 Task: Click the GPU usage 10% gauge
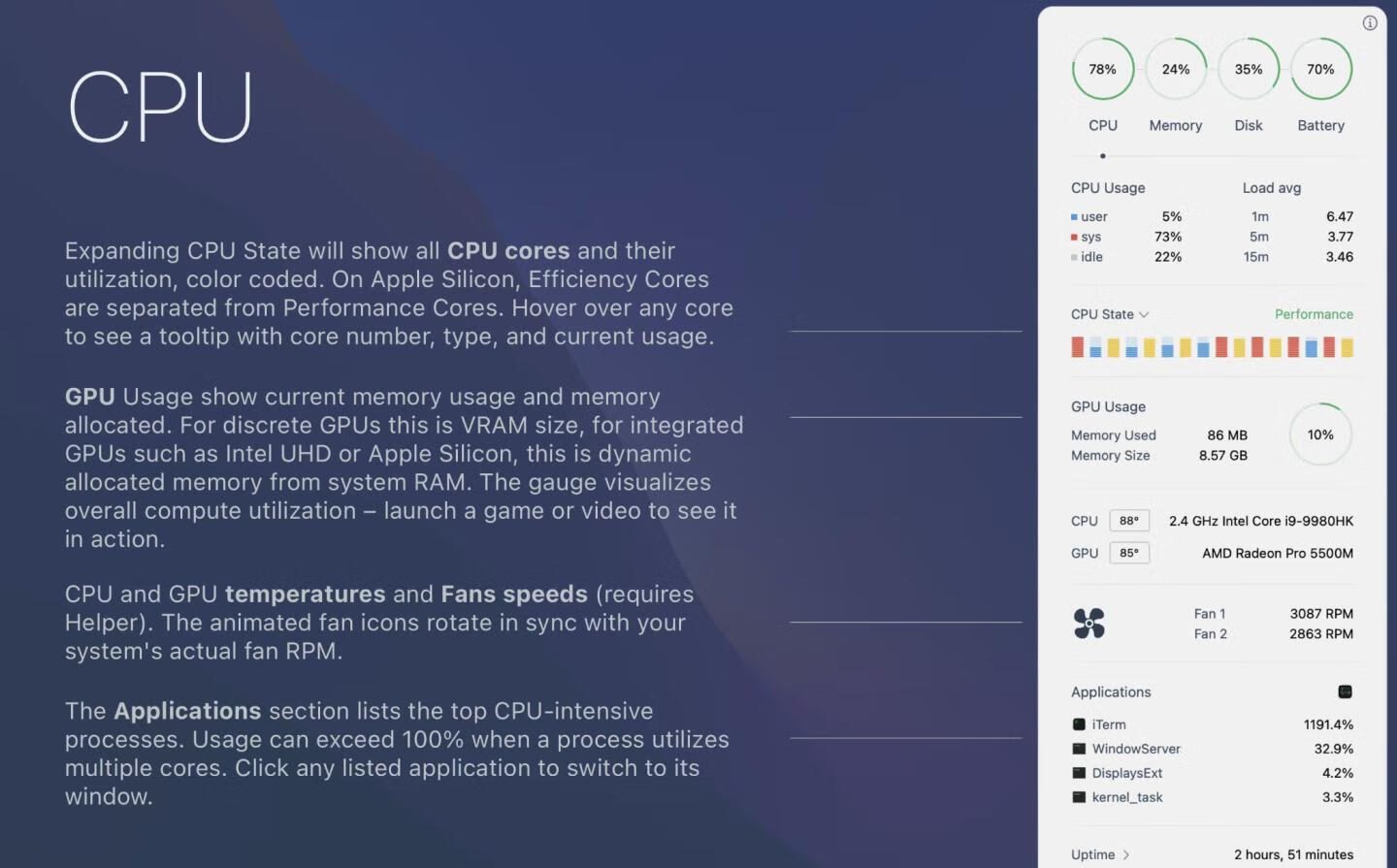pyautogui.click(x=1319, y=434)
